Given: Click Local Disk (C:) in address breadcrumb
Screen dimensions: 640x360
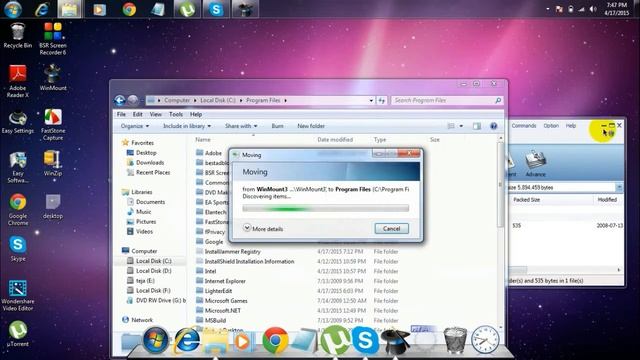Looking at the screenshot, I should (x=218, y=100).
